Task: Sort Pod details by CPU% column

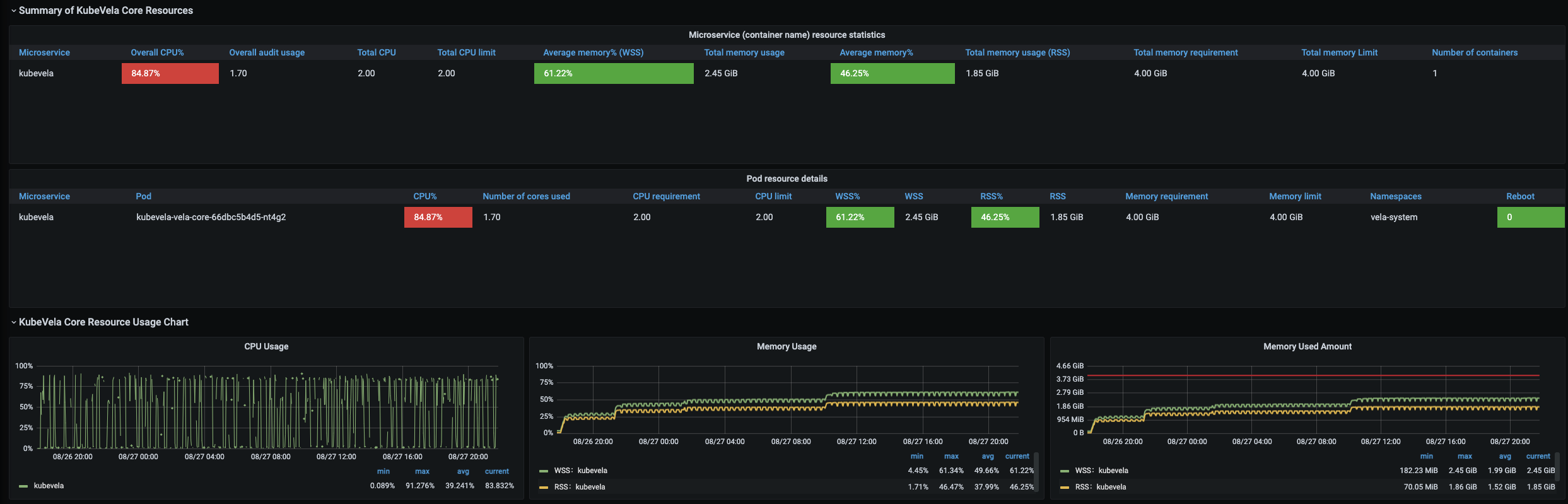Action: (x=425, y=196)
